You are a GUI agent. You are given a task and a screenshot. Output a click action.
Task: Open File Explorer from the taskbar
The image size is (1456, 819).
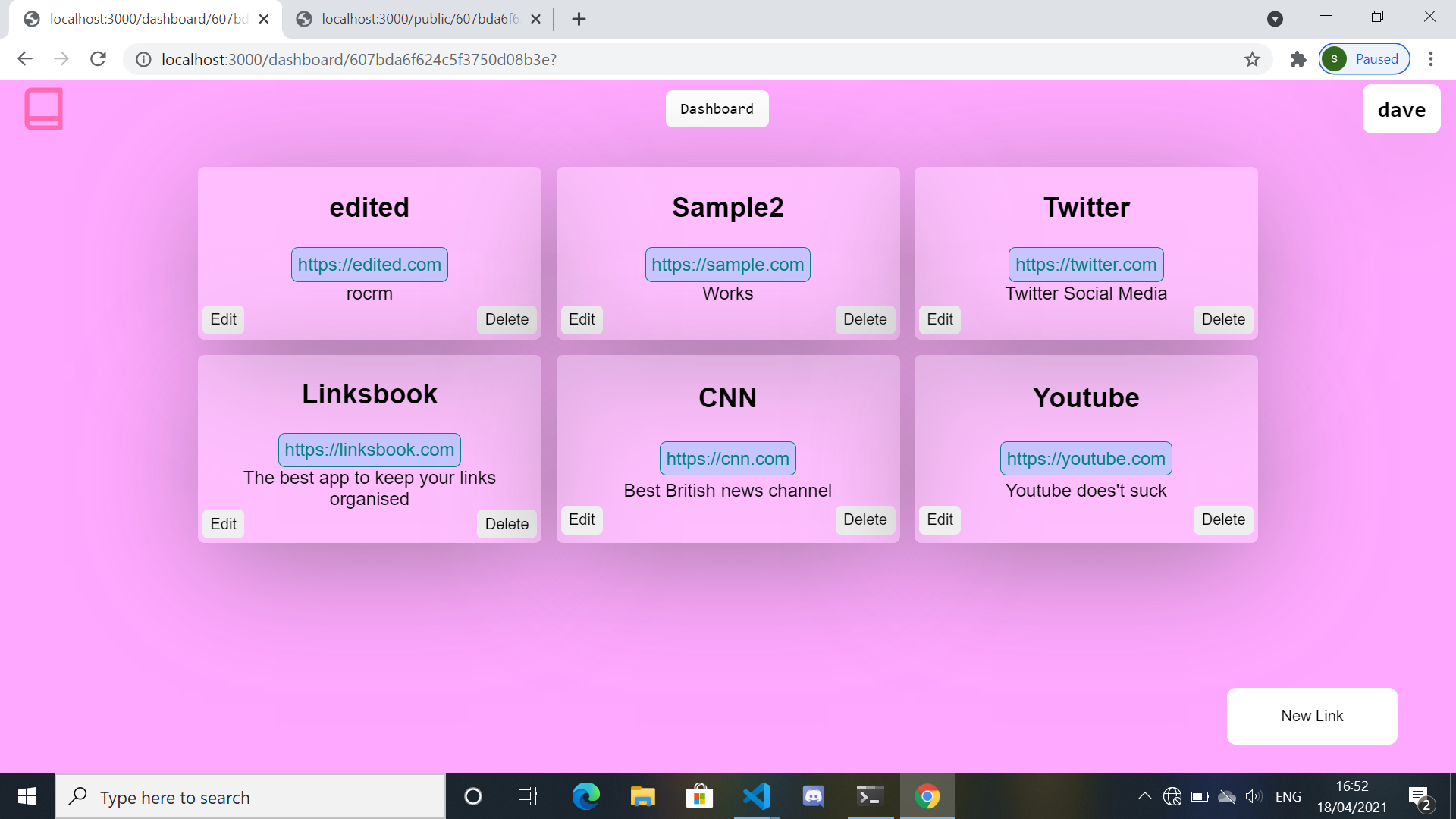(642, 796)
